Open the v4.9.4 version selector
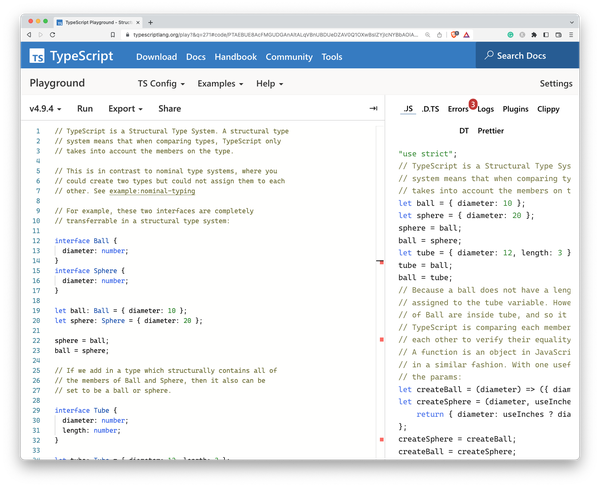This screenshot has width=600, height=487. click(45, 108)
